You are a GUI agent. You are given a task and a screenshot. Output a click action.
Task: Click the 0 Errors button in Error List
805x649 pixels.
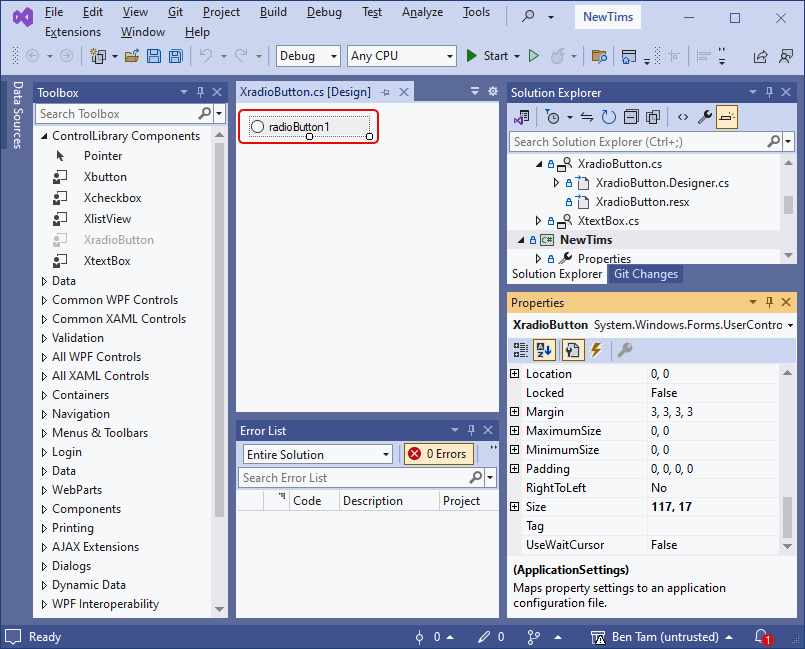point(438,454)
